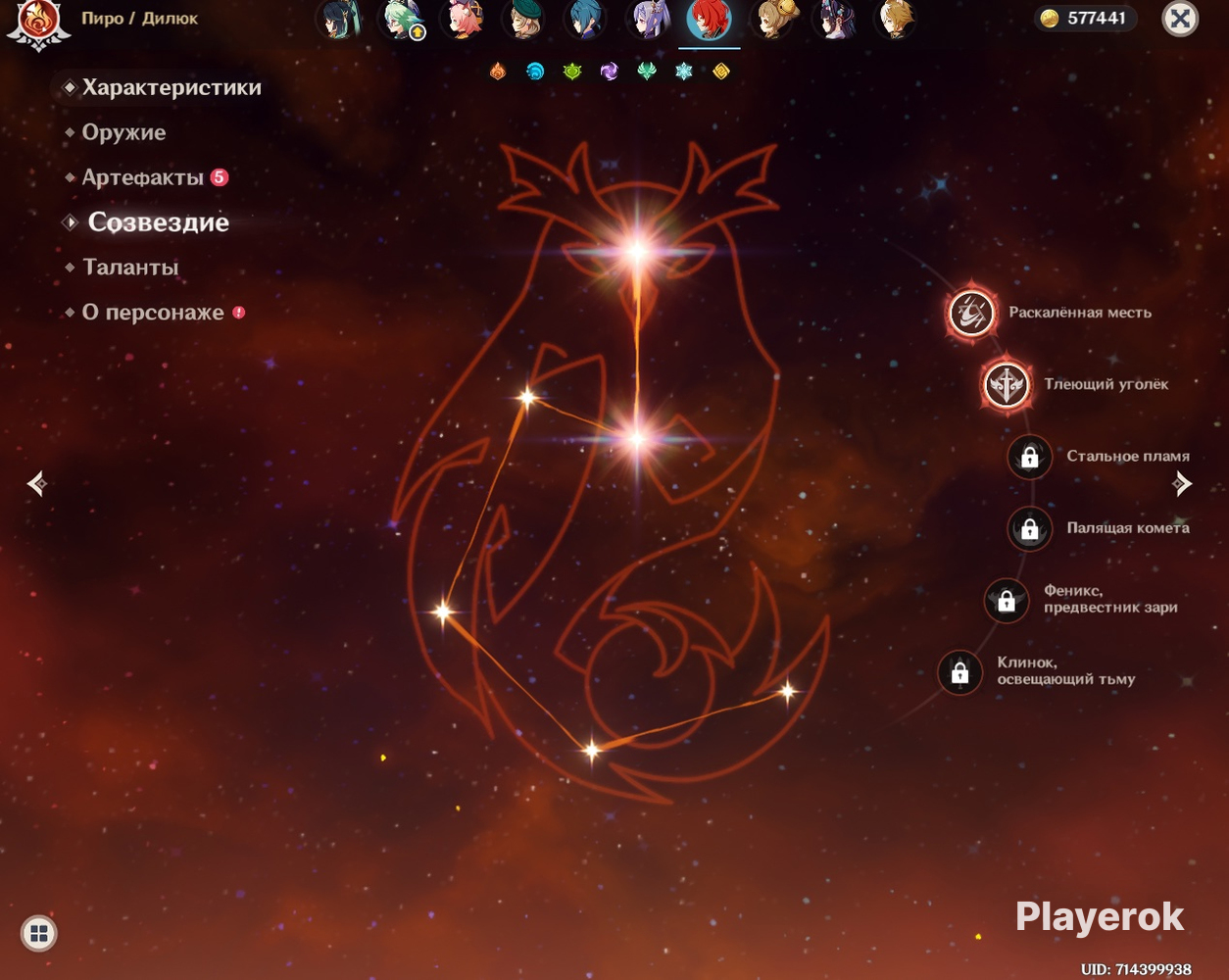Screen dimensions: 1229x980
Task: Open the locked Палящая комета node icon
Action: (1030, 529)
